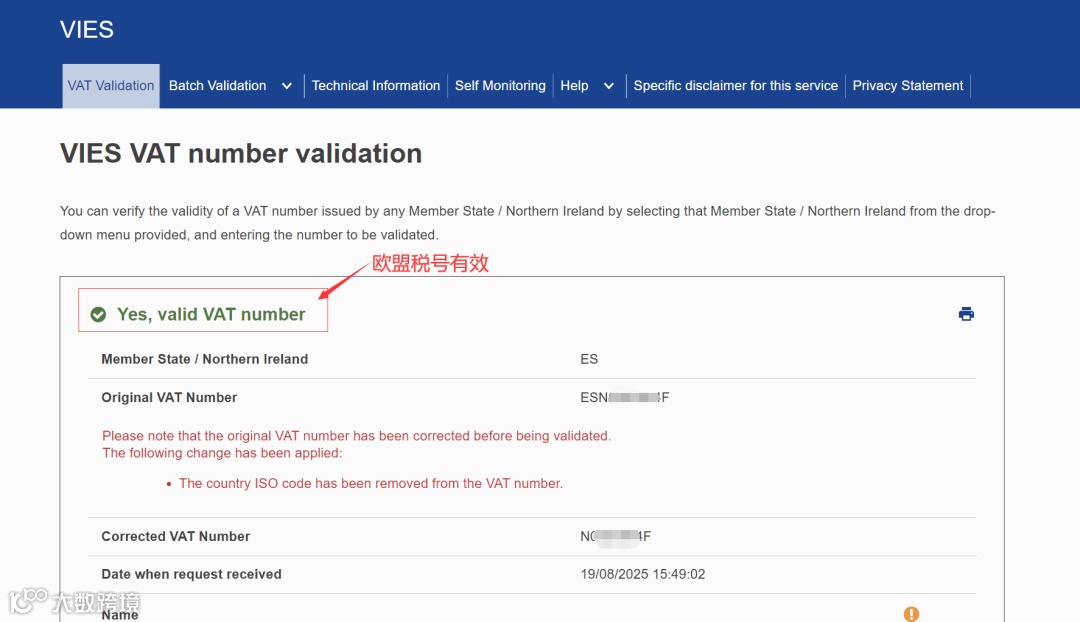Print the VAT validation result
Screen dimensions: 1080x622
pyautogui.click(x=966, y=314)
